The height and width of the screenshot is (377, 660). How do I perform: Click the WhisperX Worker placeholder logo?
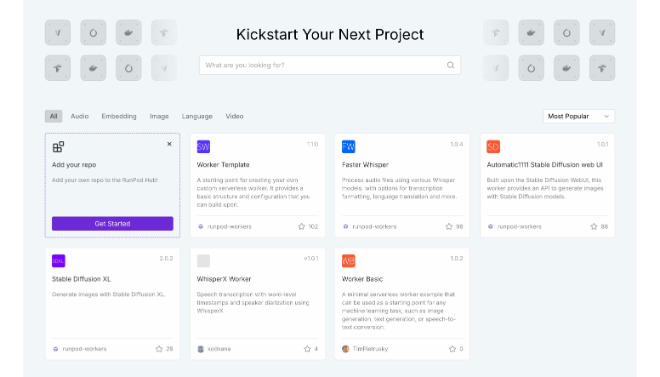coord(203,261)
